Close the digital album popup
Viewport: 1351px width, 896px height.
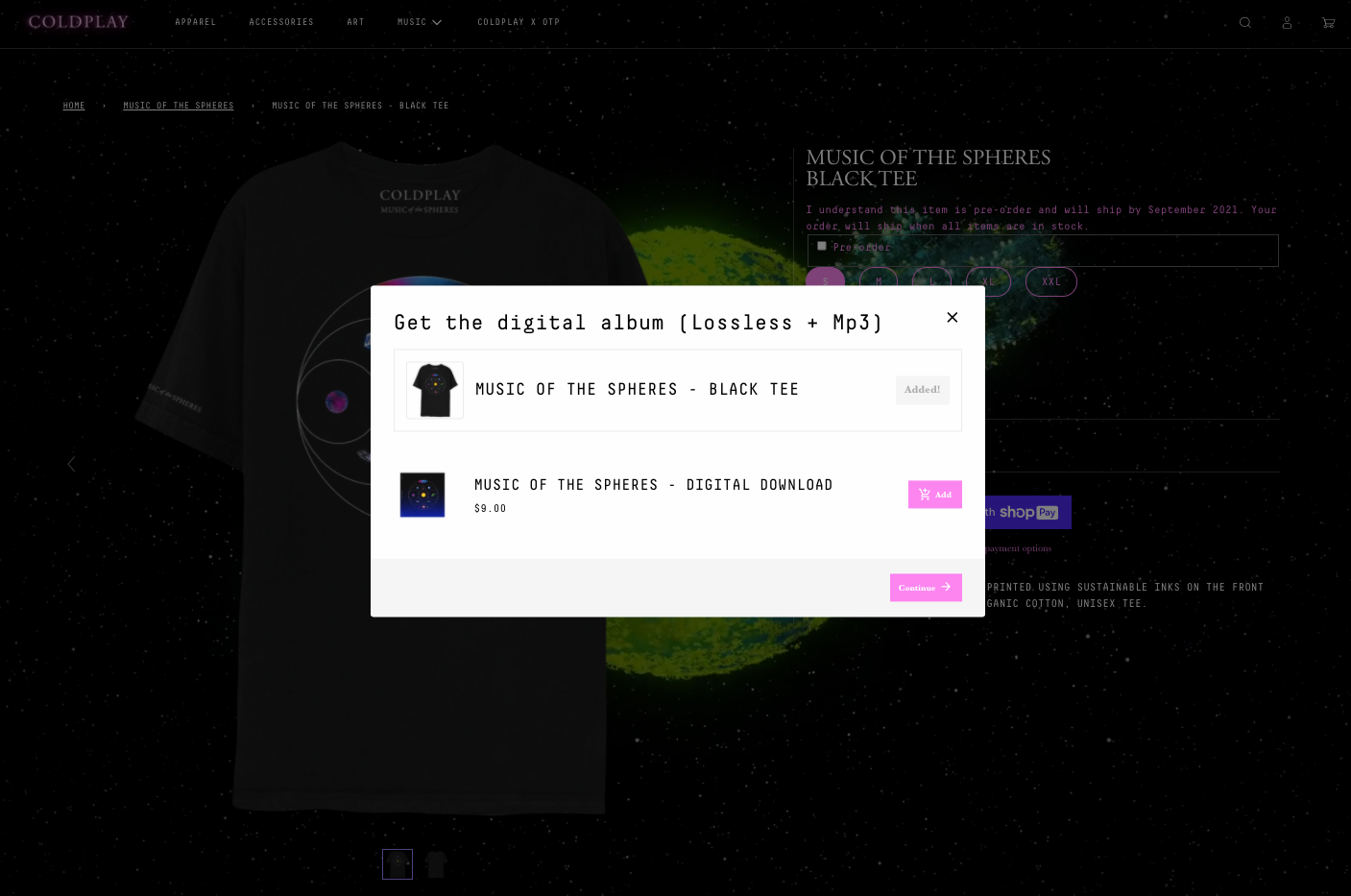click(953, 317)
